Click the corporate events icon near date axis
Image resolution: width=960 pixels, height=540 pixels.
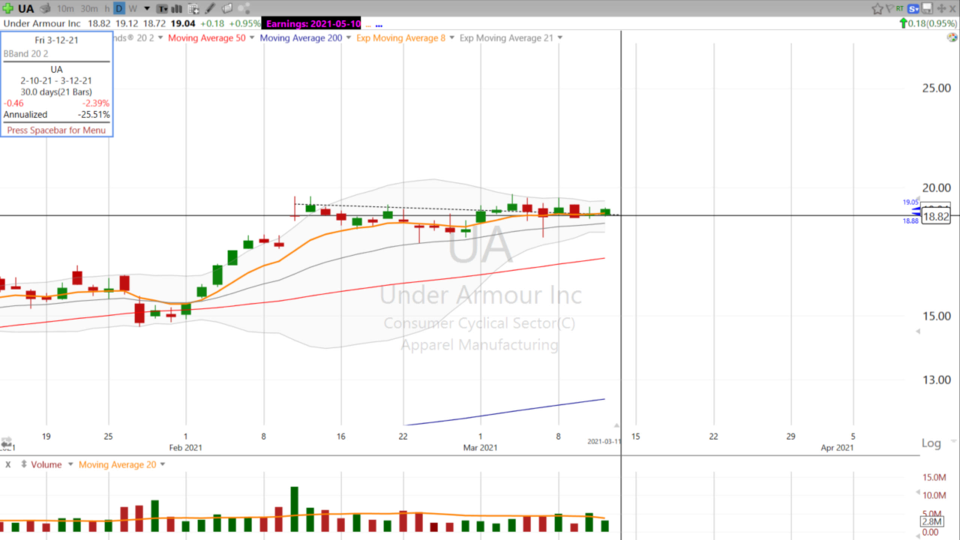(7, 442)
